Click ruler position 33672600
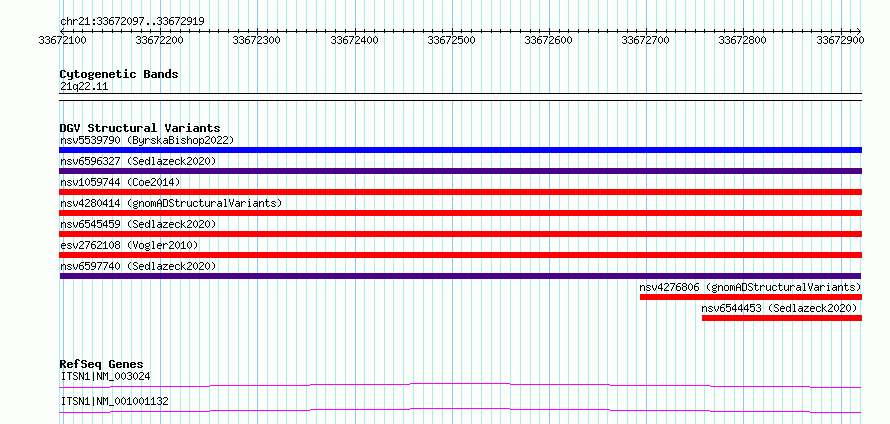 pos(548,40)
